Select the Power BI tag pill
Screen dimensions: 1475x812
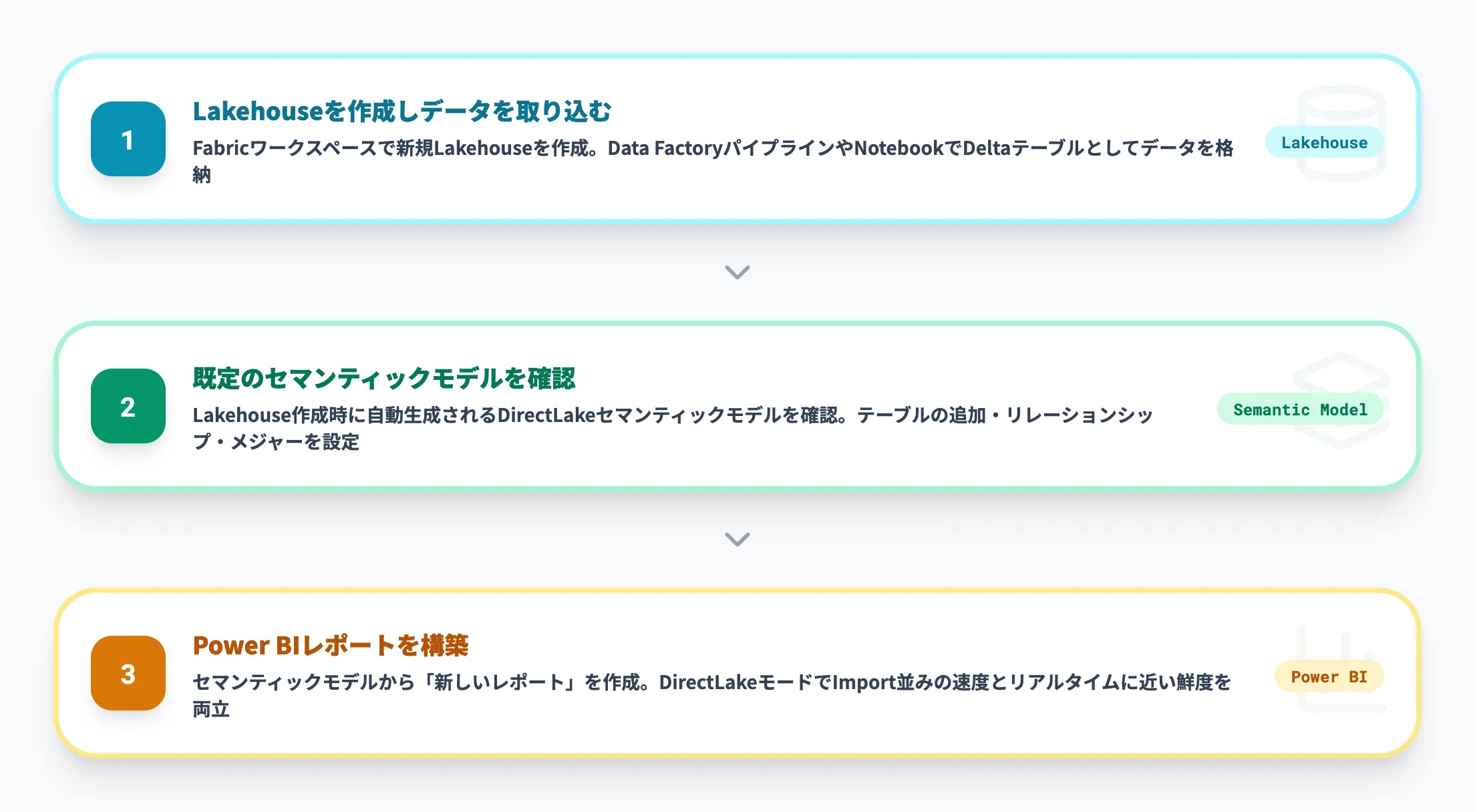tap(1329, 676)
